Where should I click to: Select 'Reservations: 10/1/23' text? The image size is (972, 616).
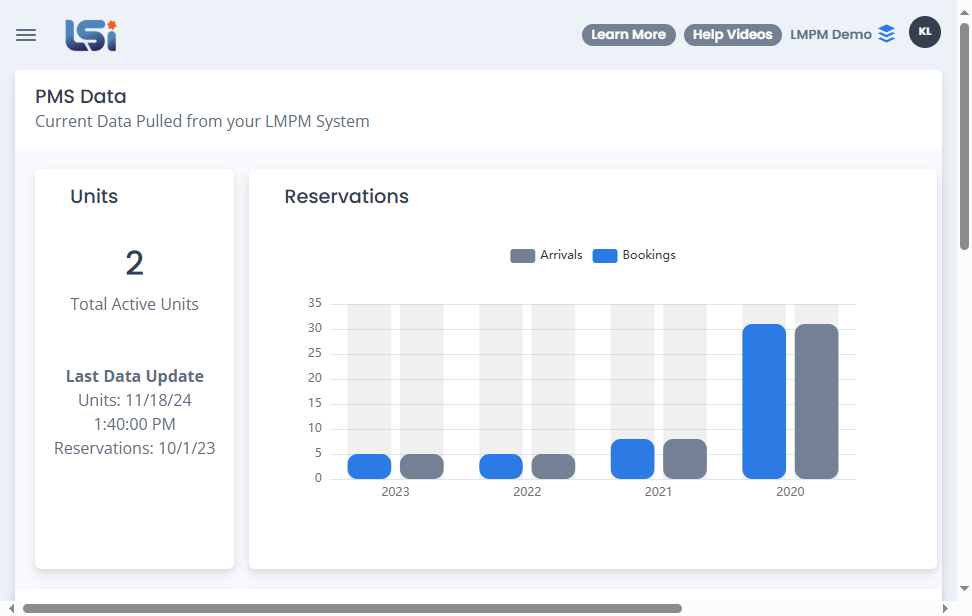(135, 448)
